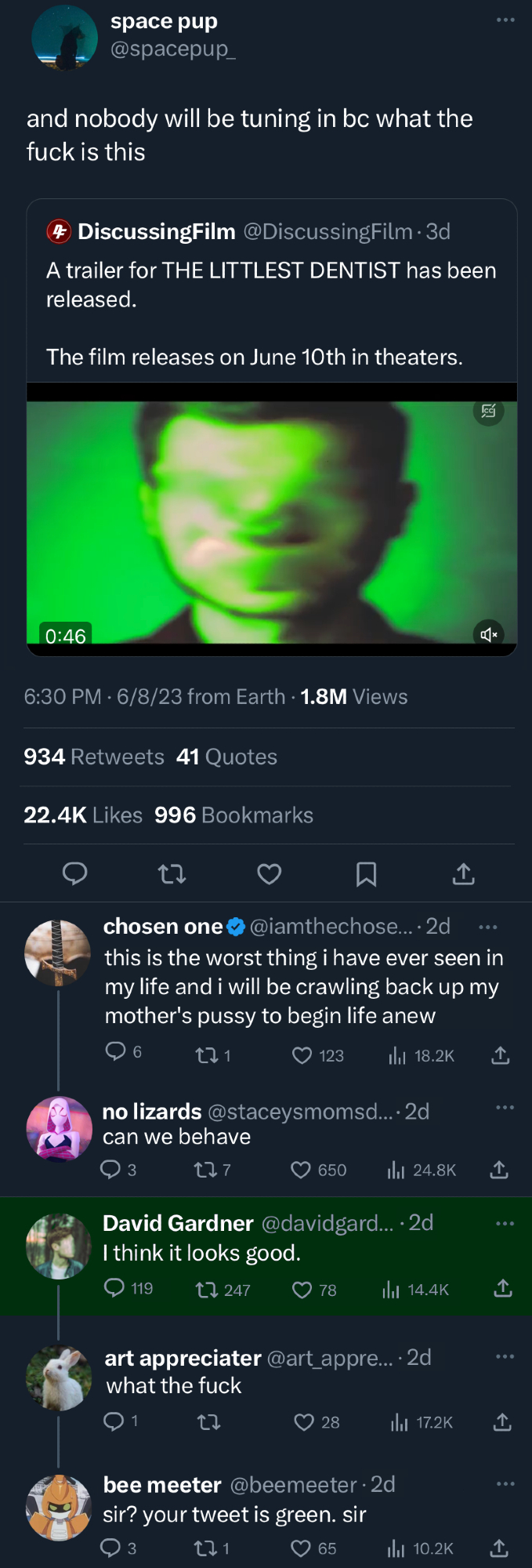Reply to space pup's main tweet
This screenshot has height=1568, width=532.
coord(74,873)
